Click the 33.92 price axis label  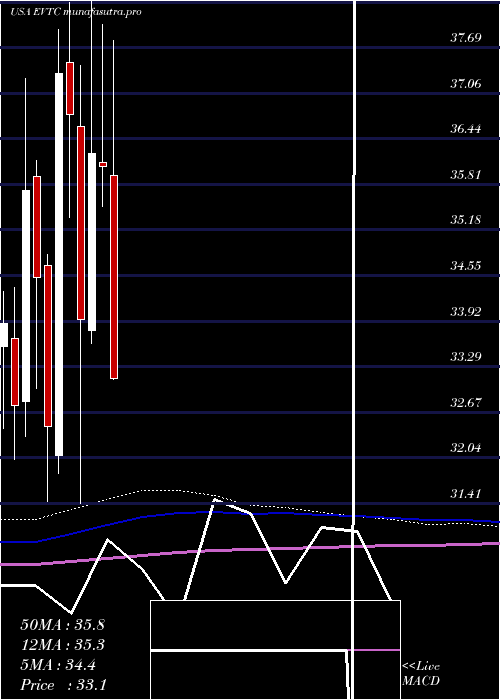click(466, 312)
